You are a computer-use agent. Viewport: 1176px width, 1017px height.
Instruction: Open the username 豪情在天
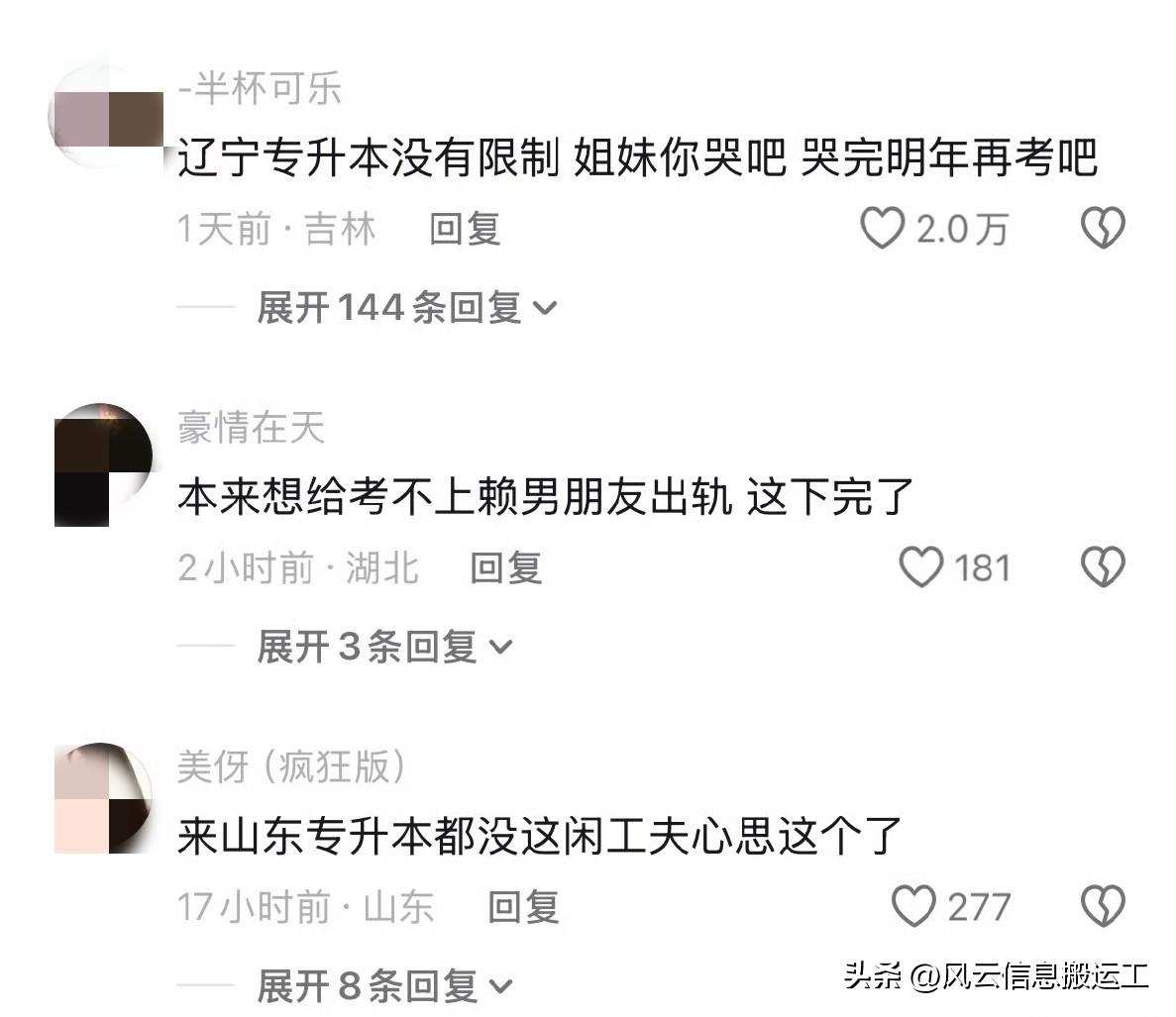pyautogui.click(x=252, y=428)
